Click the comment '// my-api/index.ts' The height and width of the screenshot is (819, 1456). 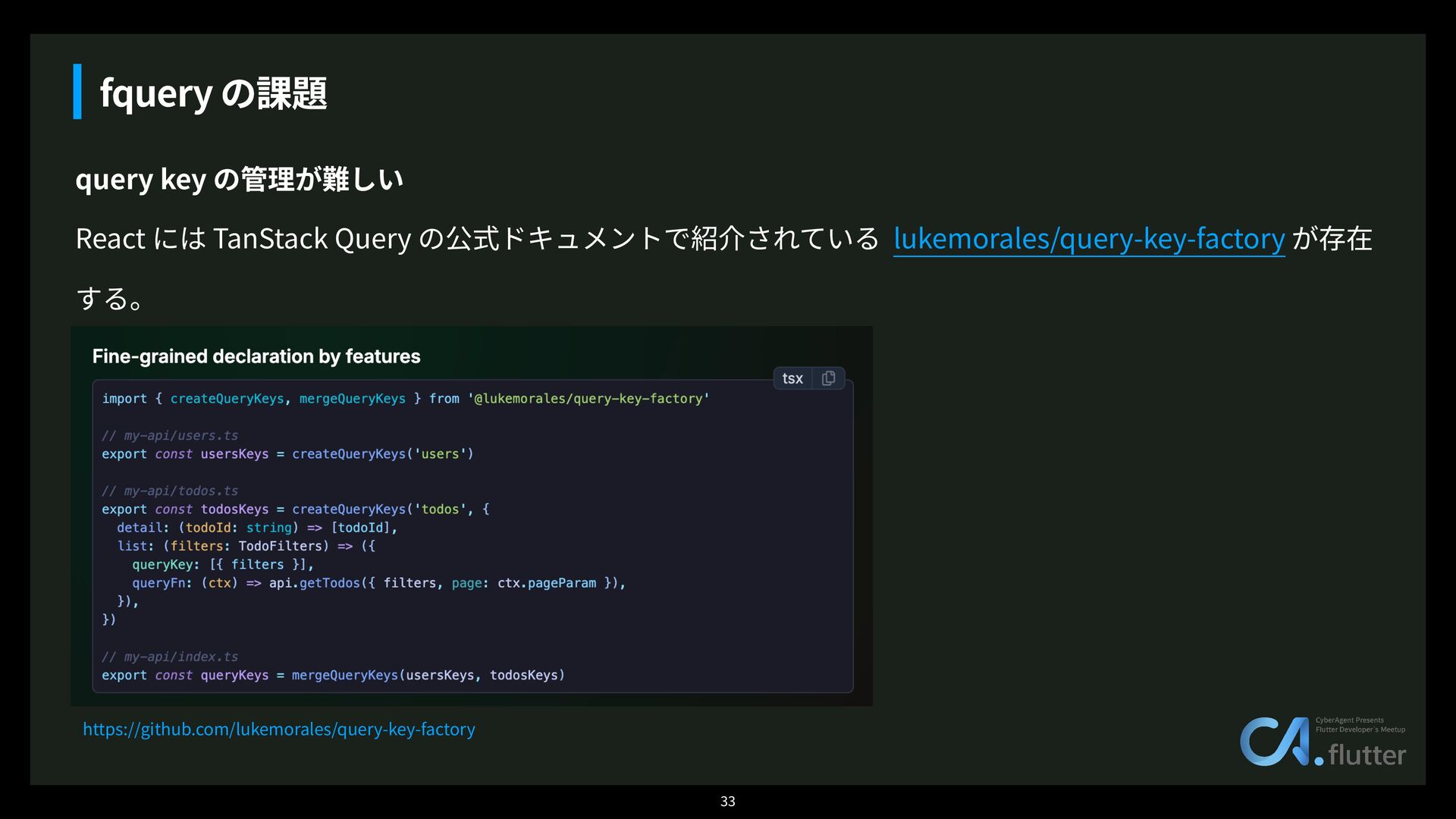pyautogui.click(x=170, y=657)
